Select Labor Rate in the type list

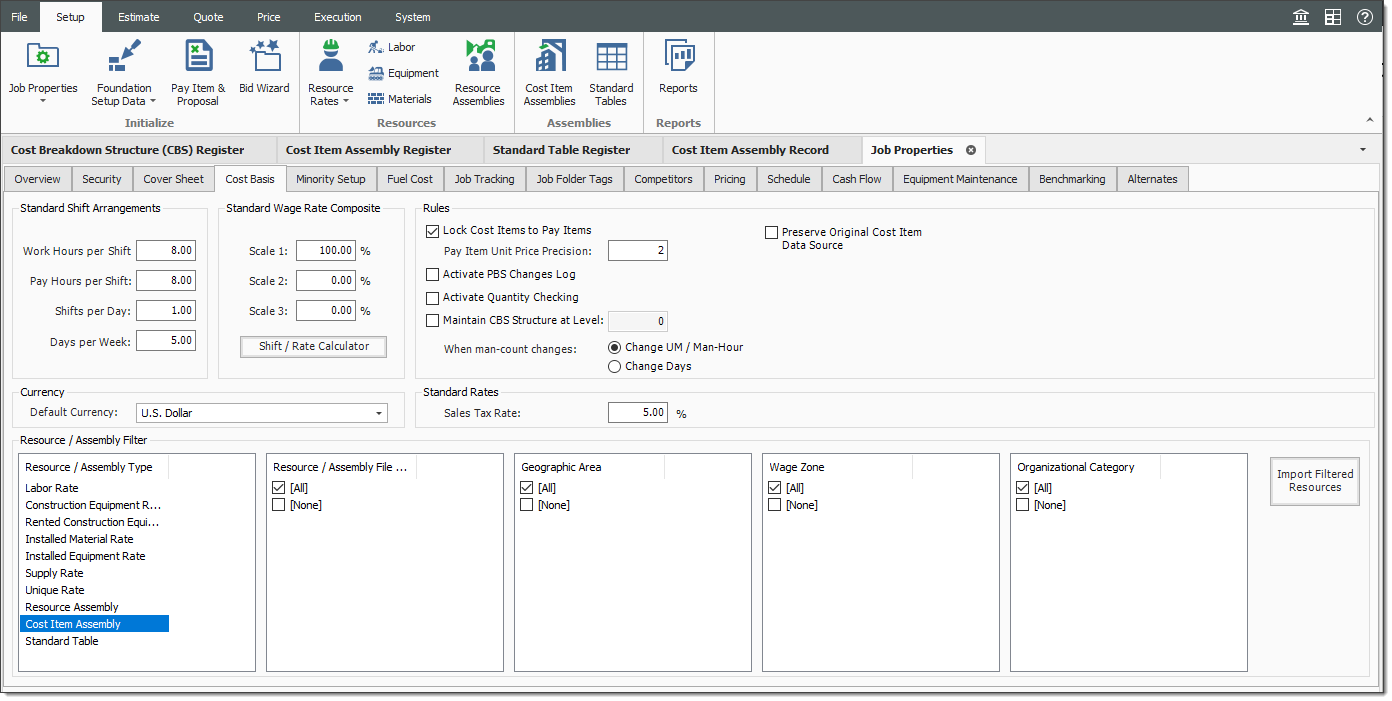point(52,488)
